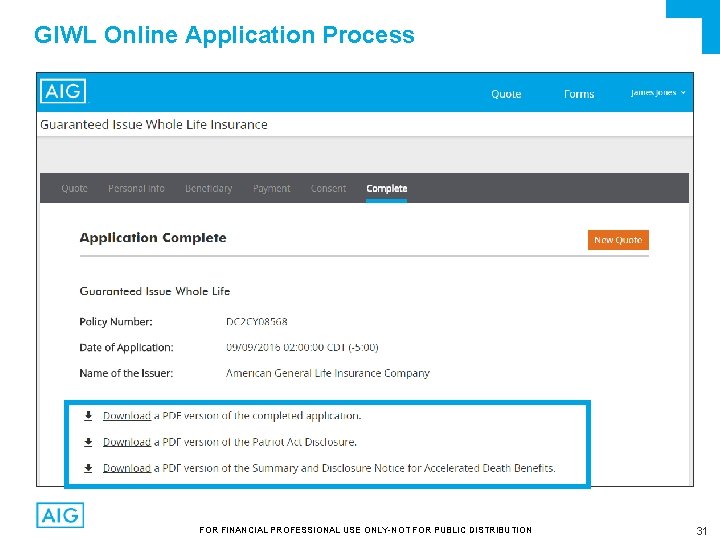
Task: Download the Summary and Disclosure Notice PDF link
Action: [127, 468]
